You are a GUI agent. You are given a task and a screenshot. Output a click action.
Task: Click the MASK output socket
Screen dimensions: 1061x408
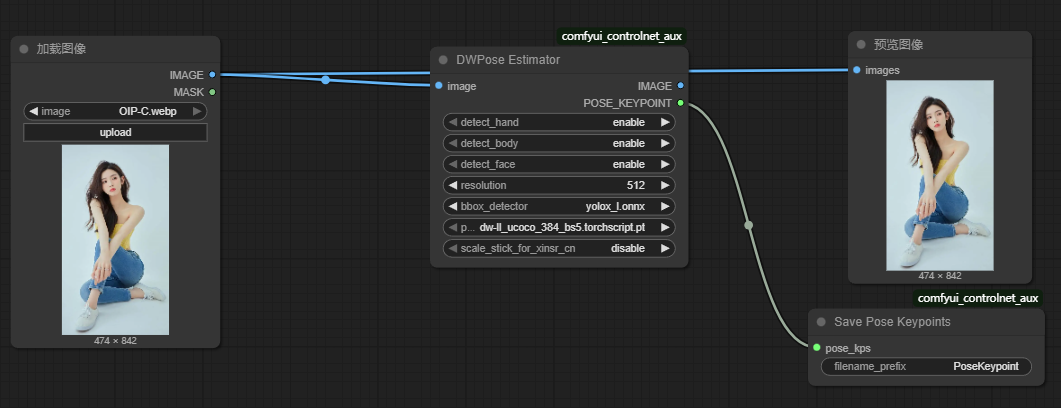point(212,92)
